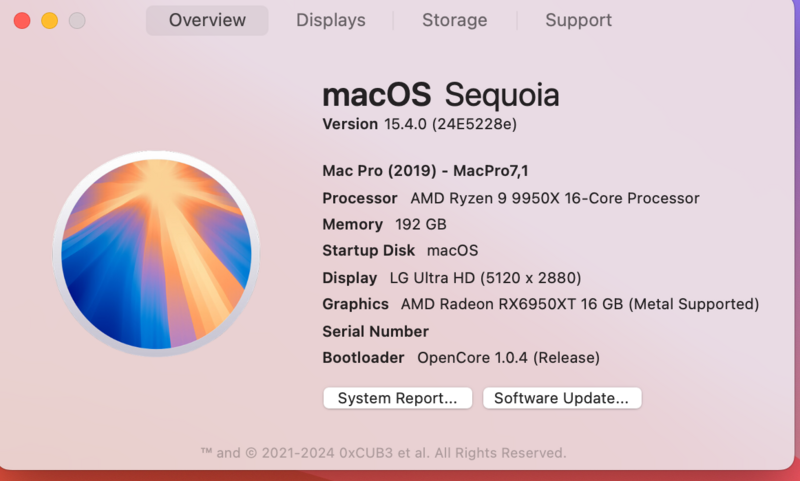Viewport: 800px width, 481px height.
Task: Switch to the Displays tab
Action: pos(331,20)
